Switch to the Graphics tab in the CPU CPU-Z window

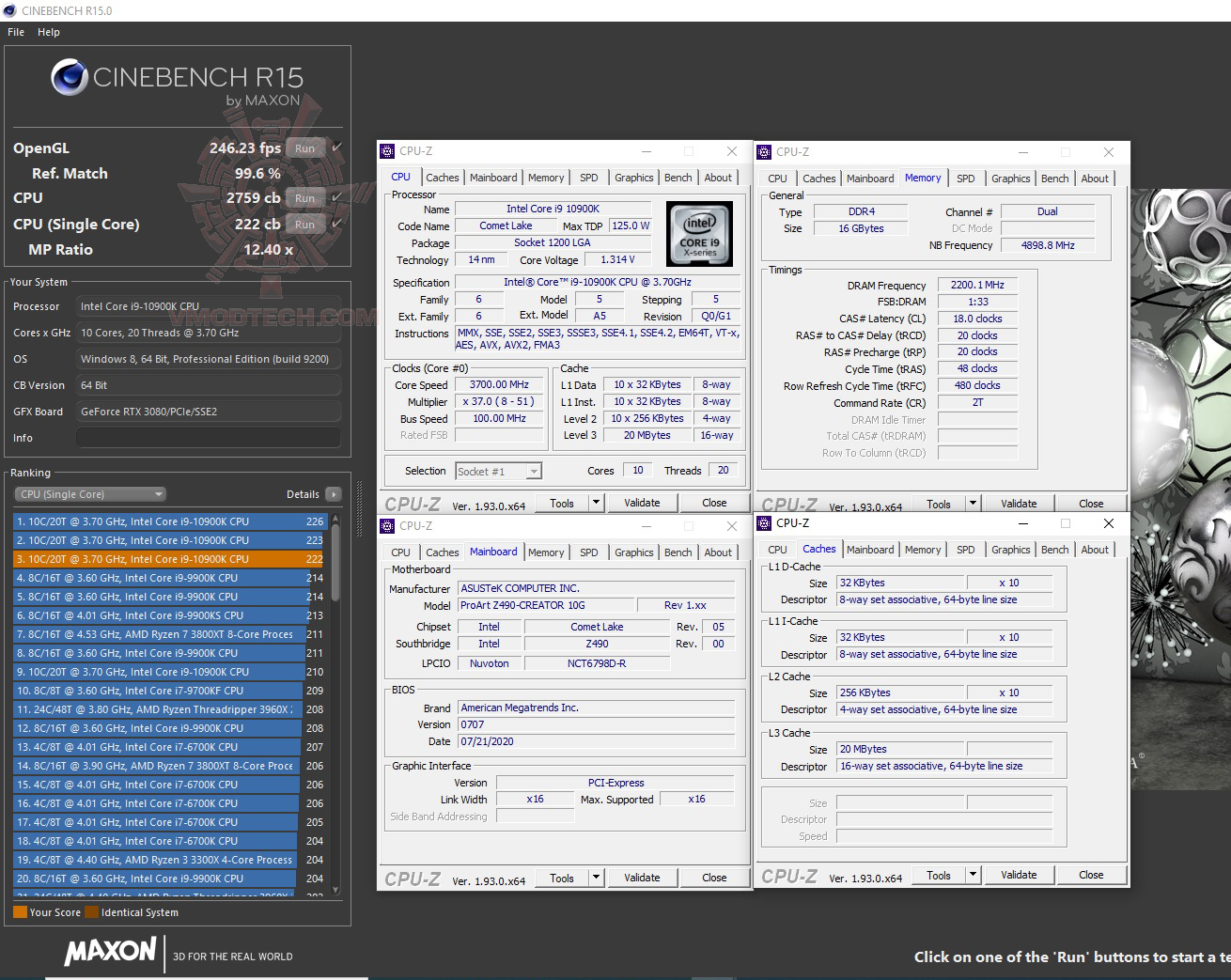(x=633, y=177)
